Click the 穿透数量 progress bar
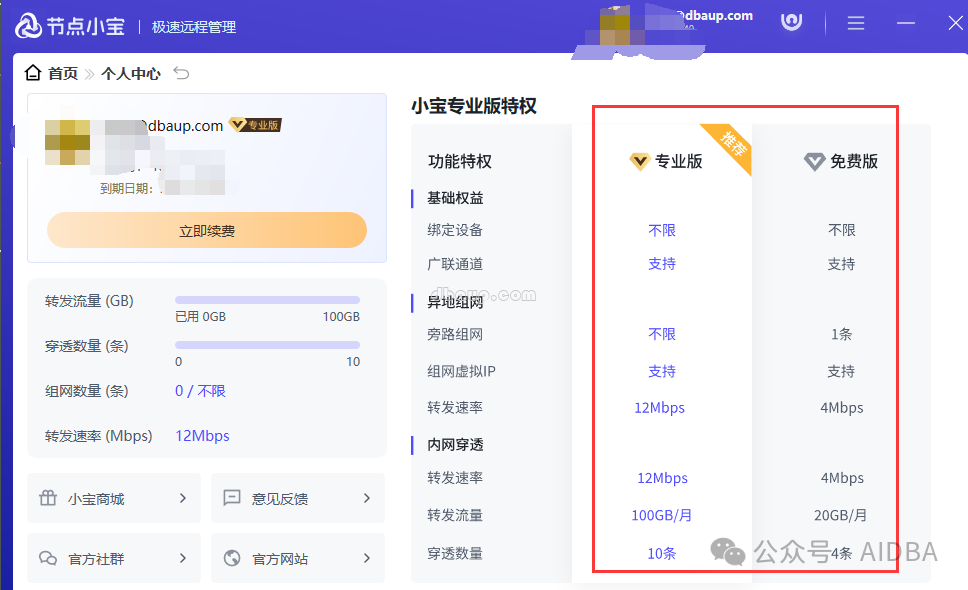 [267, 345]
